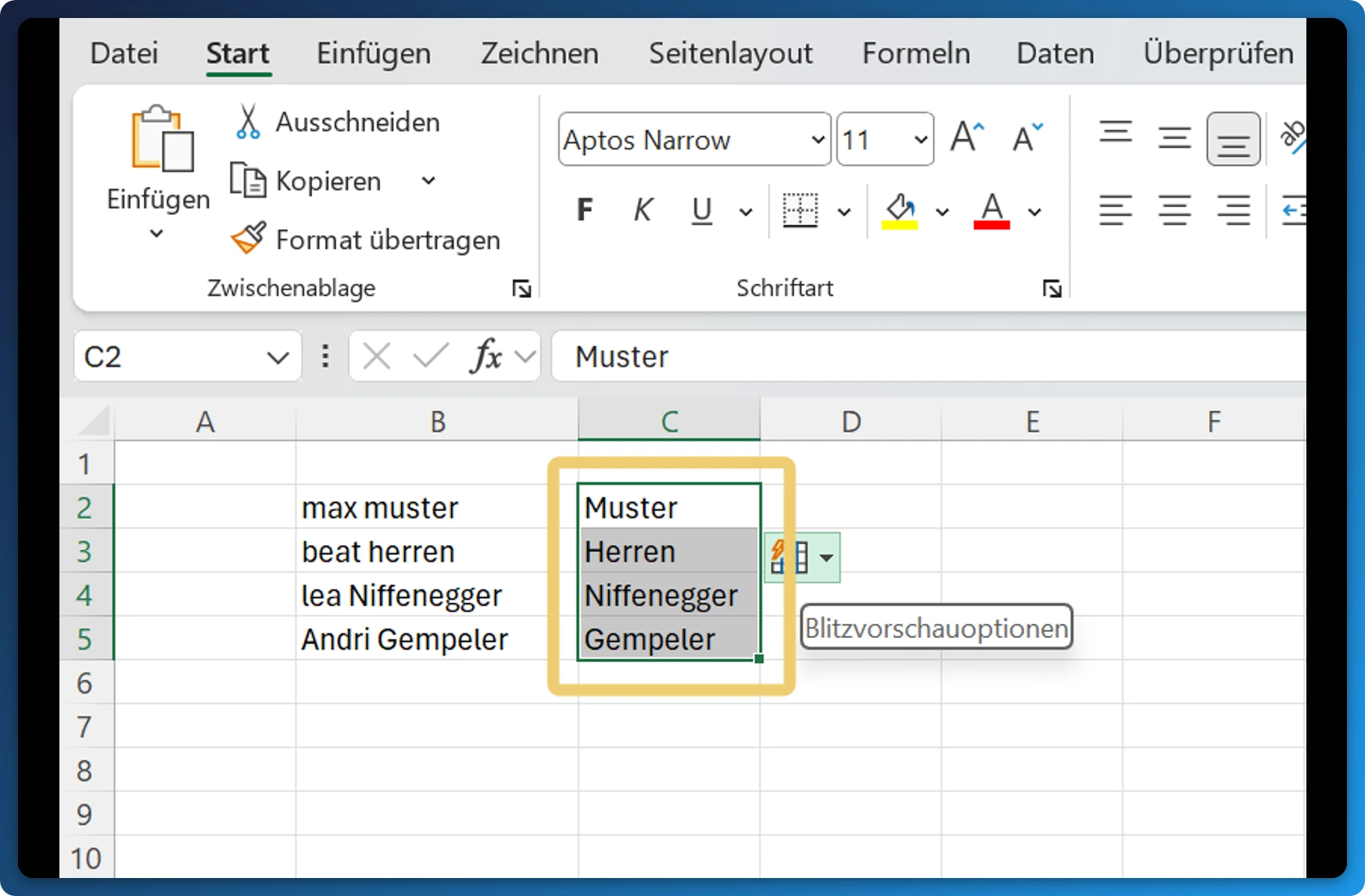1365x896 pixels.
Task: Select cell containing beat herren
Action: [x=437, y=550]
